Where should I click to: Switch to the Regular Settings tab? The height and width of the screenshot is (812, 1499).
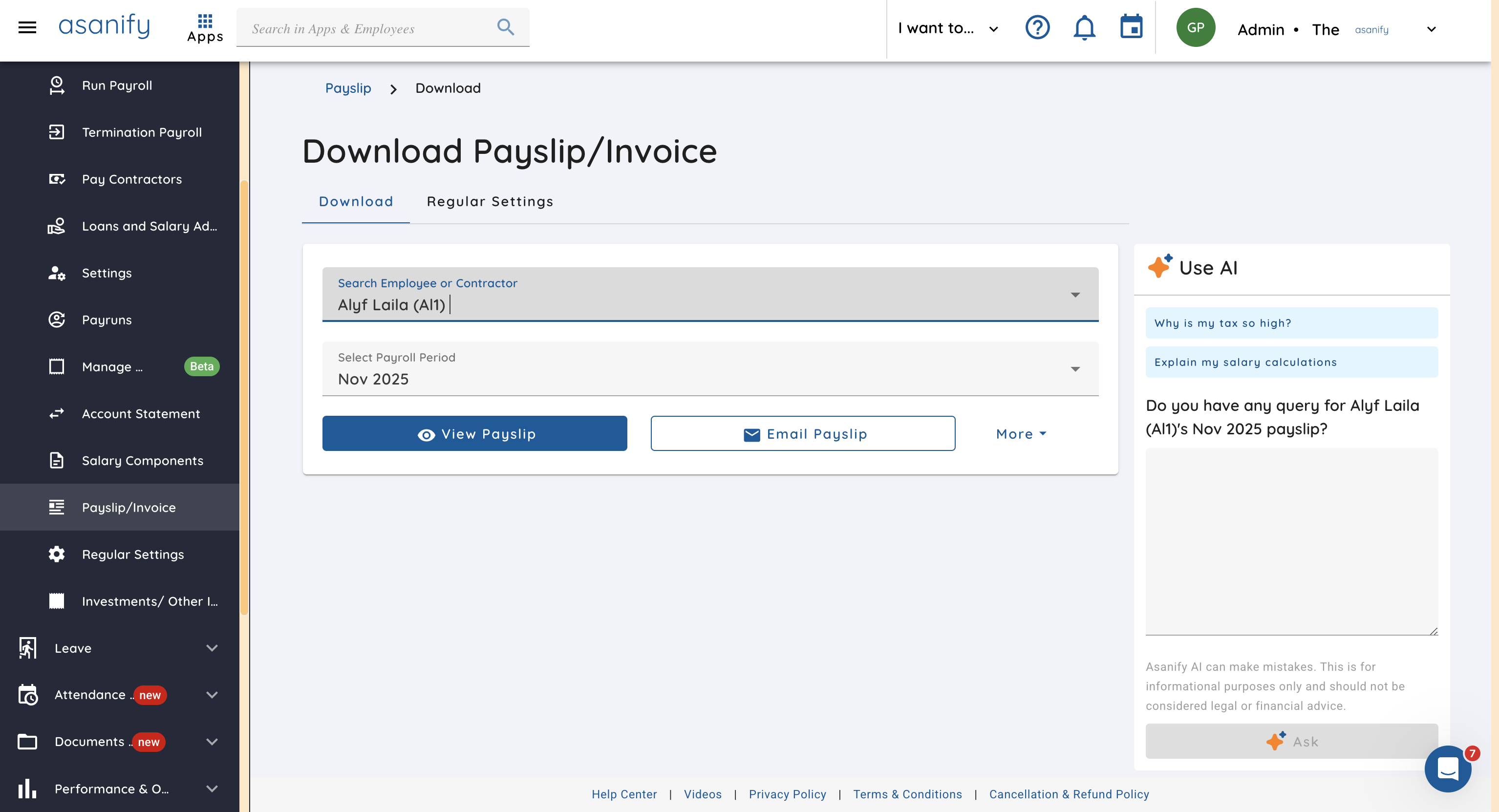coord(490,201)
